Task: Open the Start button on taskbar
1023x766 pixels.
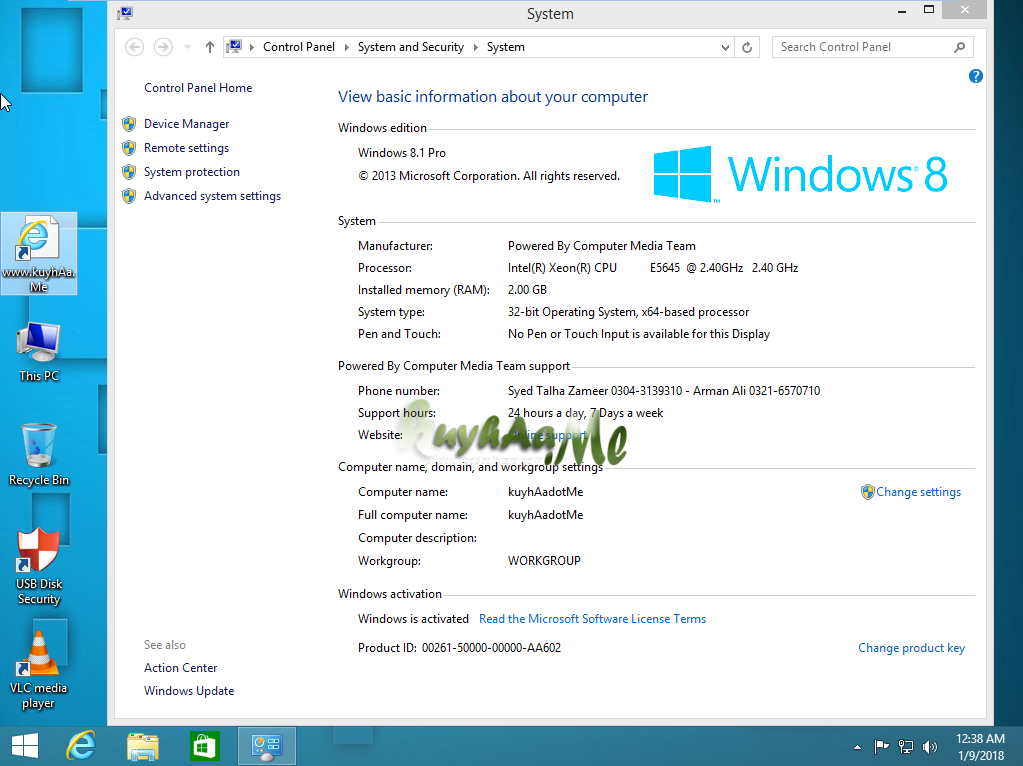Action: pos(25,746)
